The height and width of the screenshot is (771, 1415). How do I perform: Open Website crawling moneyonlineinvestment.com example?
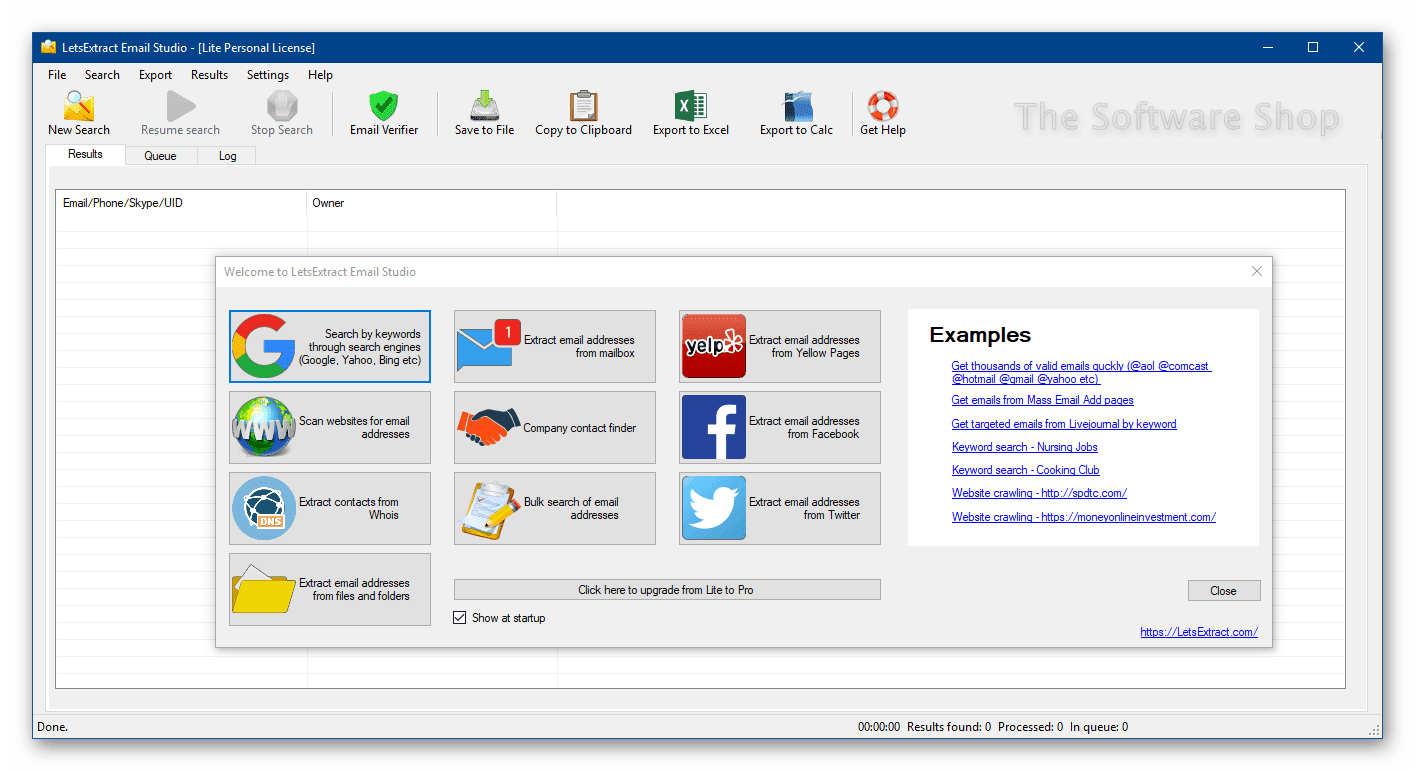click(1084, 517)
